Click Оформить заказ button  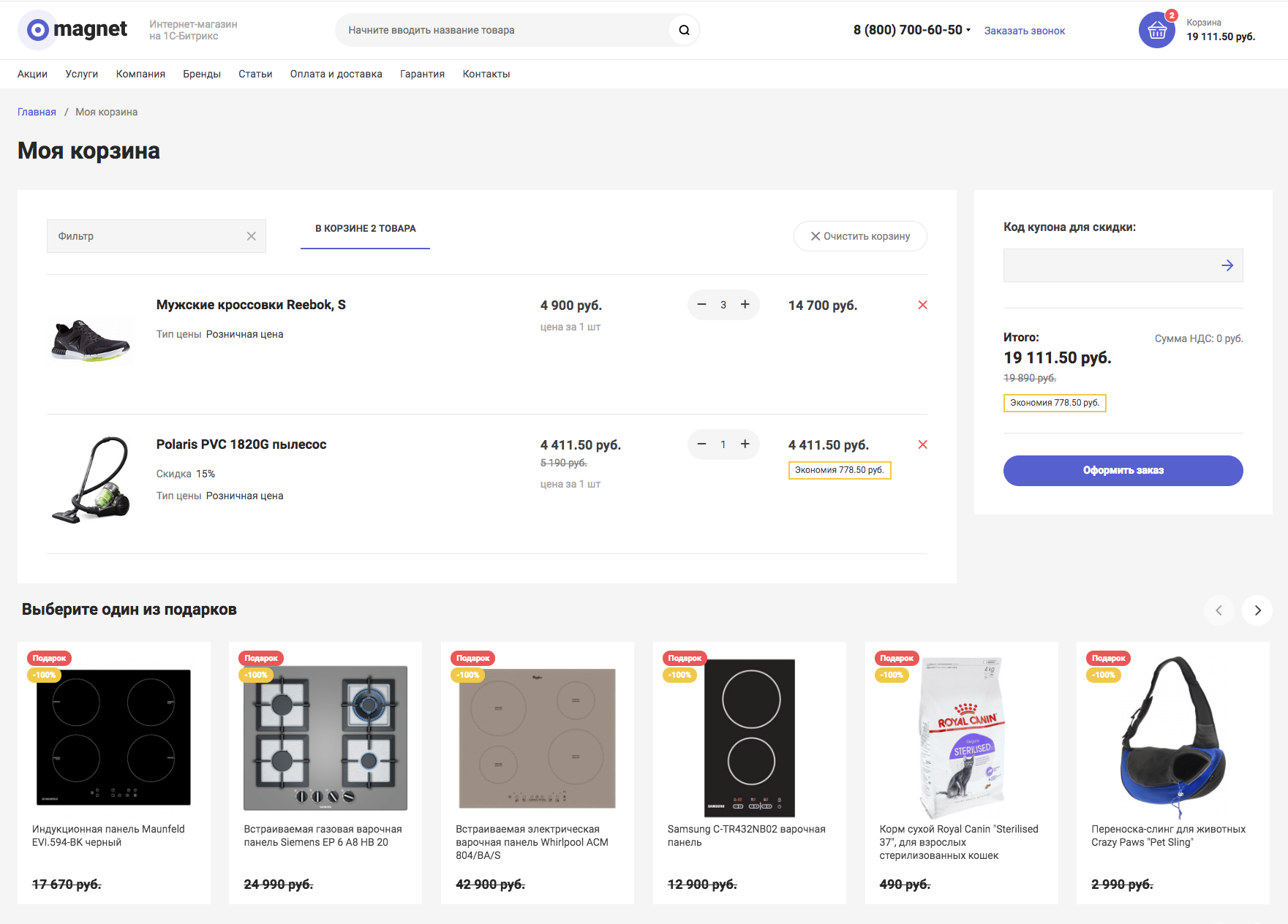(1123, 471)
